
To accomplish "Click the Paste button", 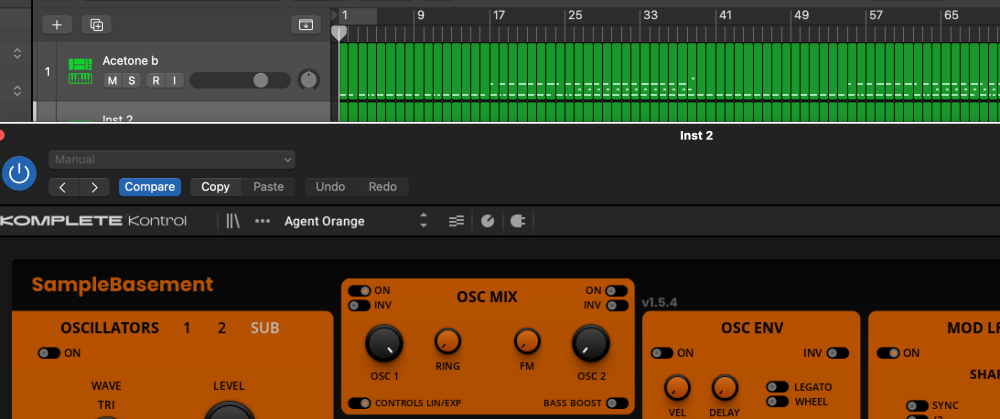I will pos(268,187).
